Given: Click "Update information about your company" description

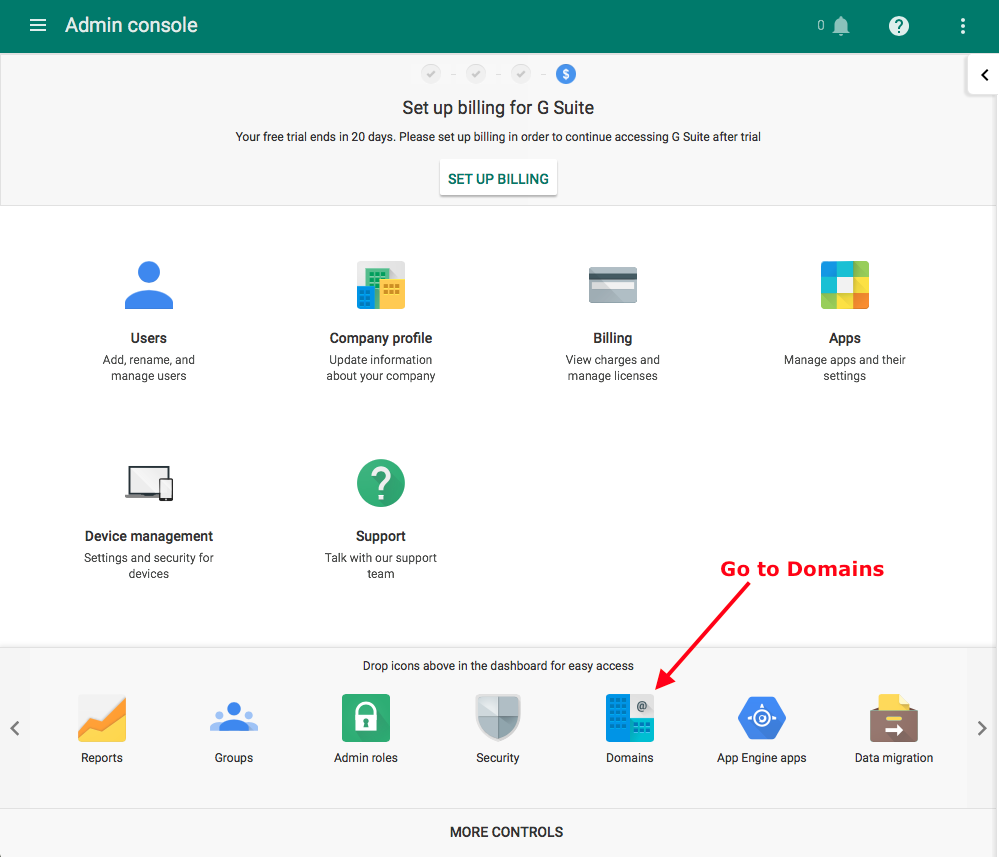Looking at the screenshot, I should 381,368.
